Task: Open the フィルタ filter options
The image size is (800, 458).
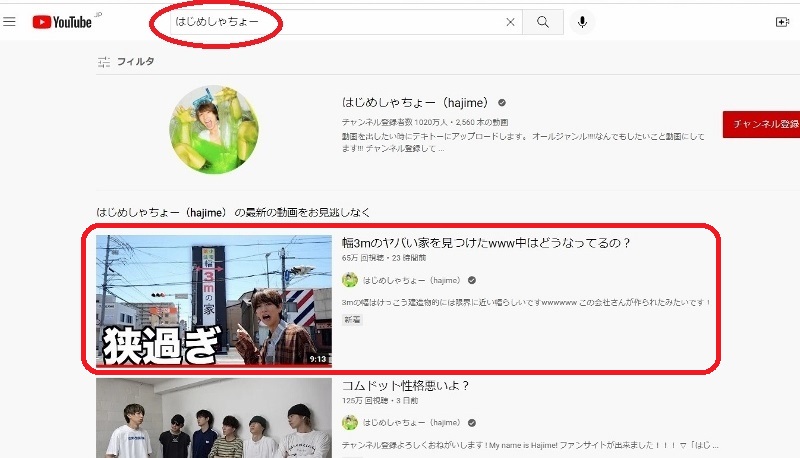Action: point(126,62)
